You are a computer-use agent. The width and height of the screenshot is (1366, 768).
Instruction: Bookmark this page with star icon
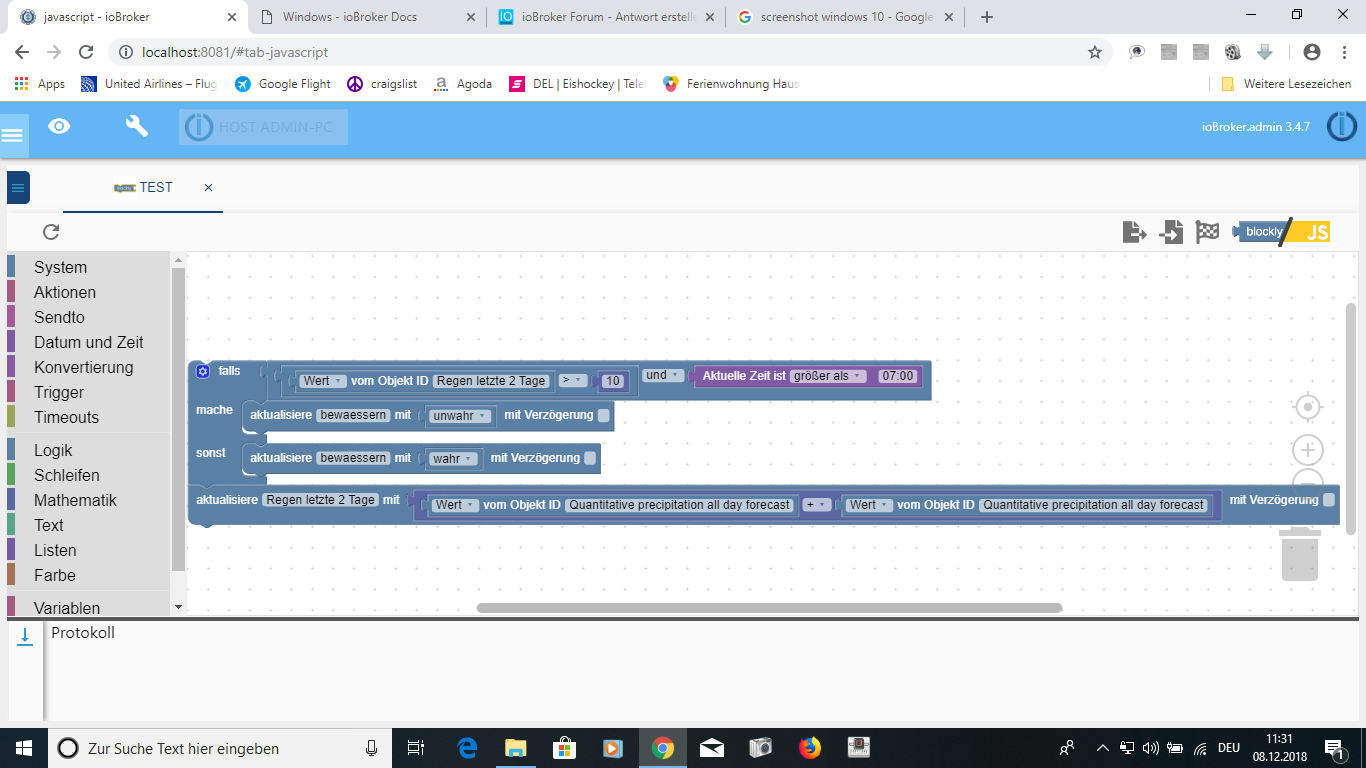tap(1095, 52)
